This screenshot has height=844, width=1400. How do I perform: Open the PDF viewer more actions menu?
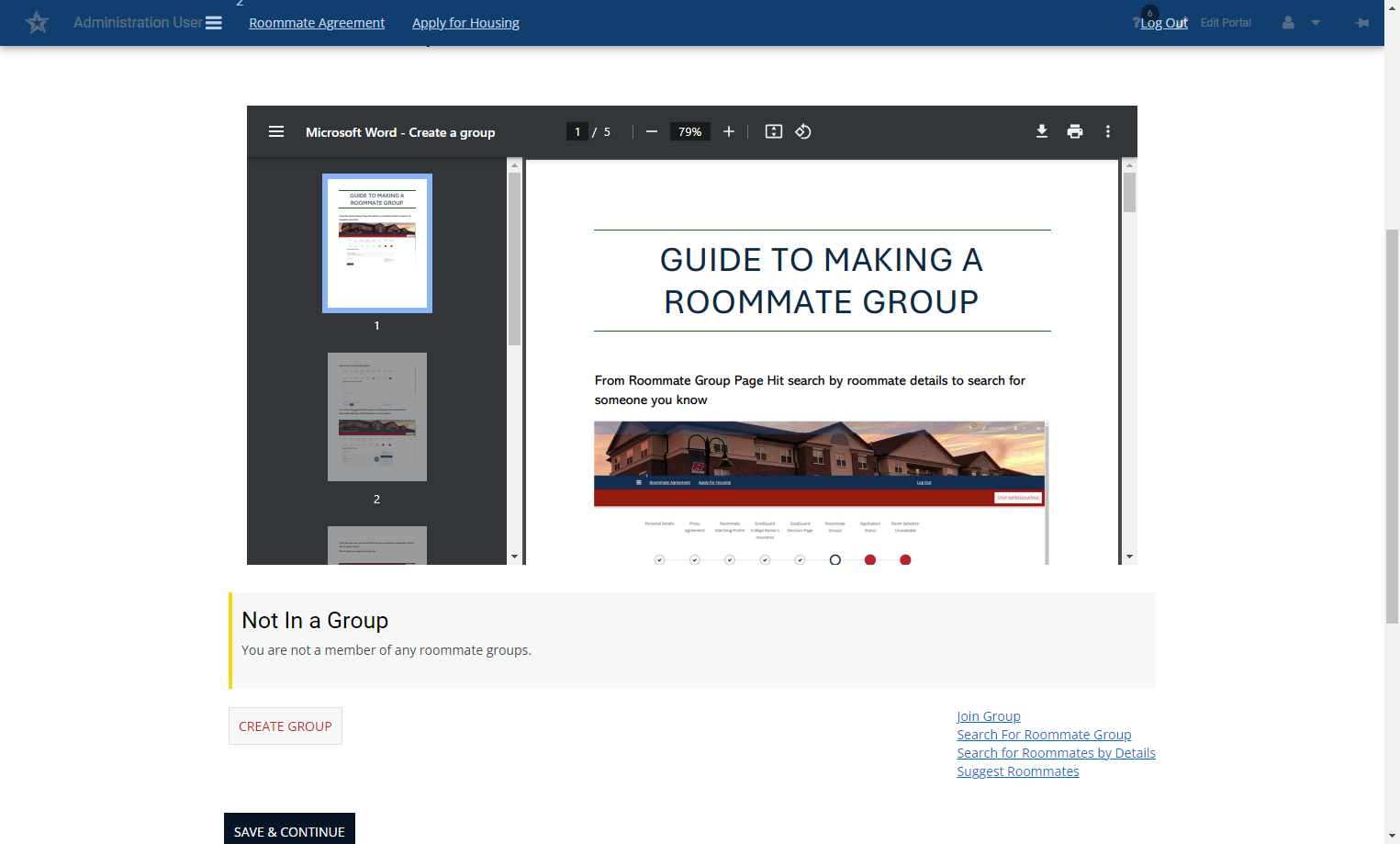1108,131
